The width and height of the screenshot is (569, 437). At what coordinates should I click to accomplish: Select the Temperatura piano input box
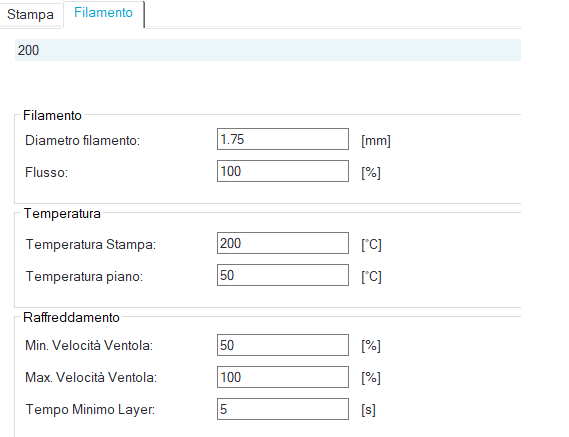(x=283, y=275)
